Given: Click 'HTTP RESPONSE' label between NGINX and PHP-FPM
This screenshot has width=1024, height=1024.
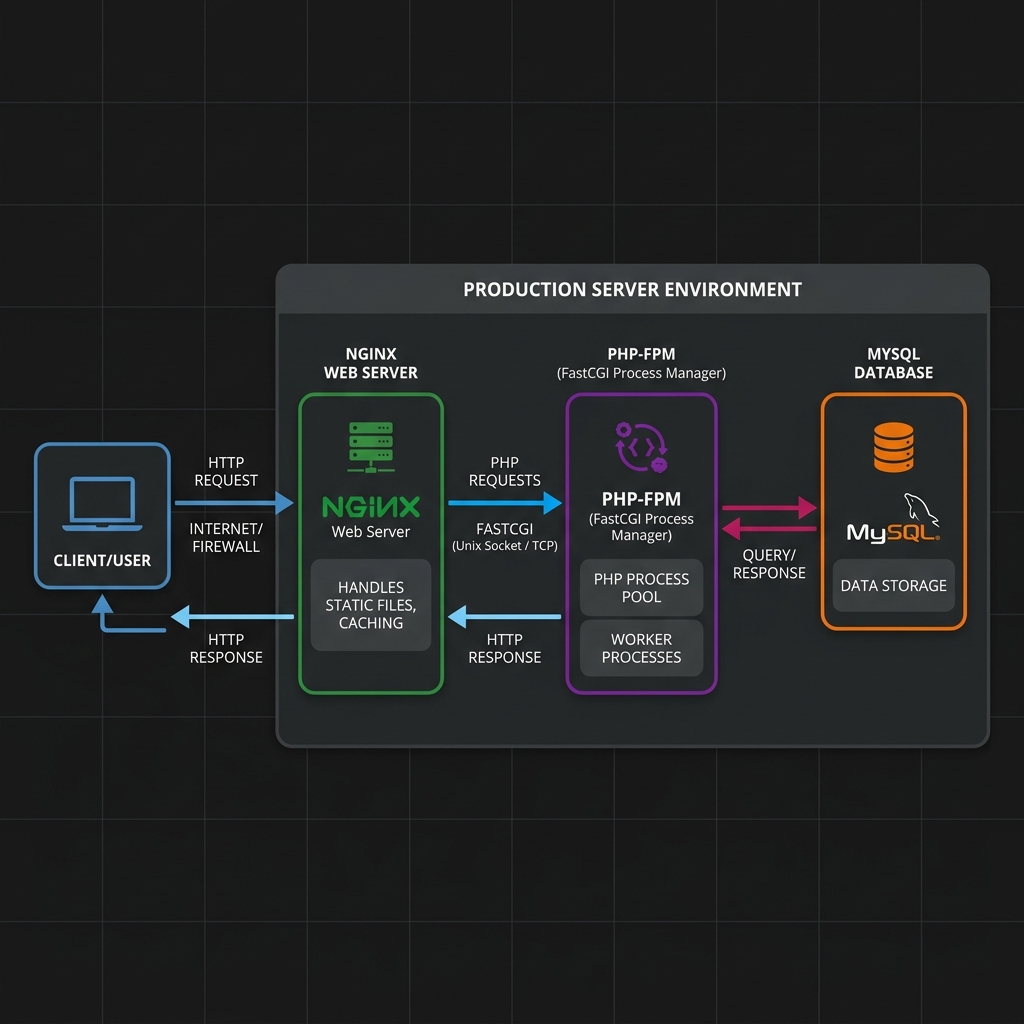Looking at the screenshot, I should pyautogui.click(x=505, y=648).
